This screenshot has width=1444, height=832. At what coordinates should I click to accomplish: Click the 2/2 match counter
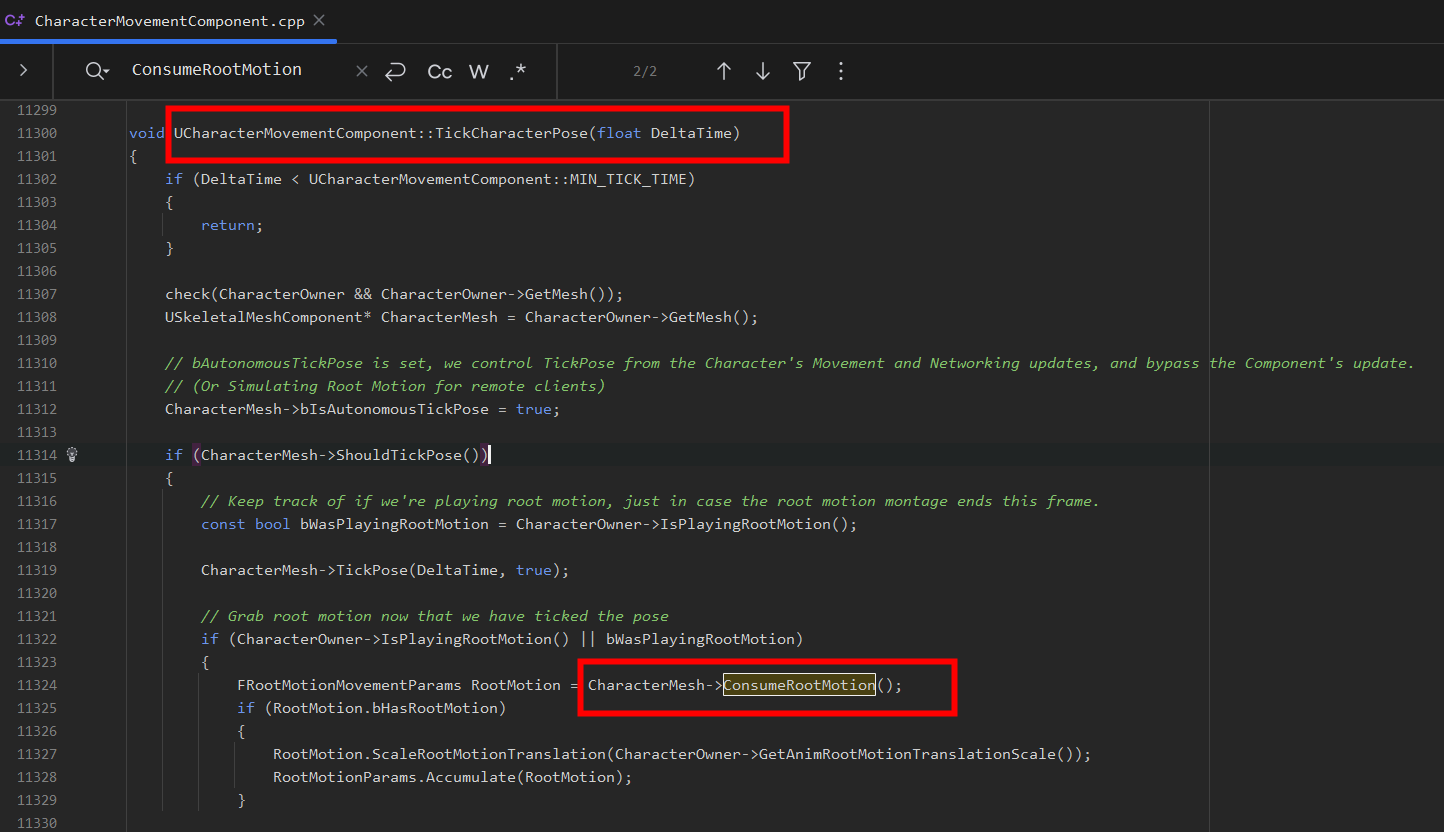point(645,71)
